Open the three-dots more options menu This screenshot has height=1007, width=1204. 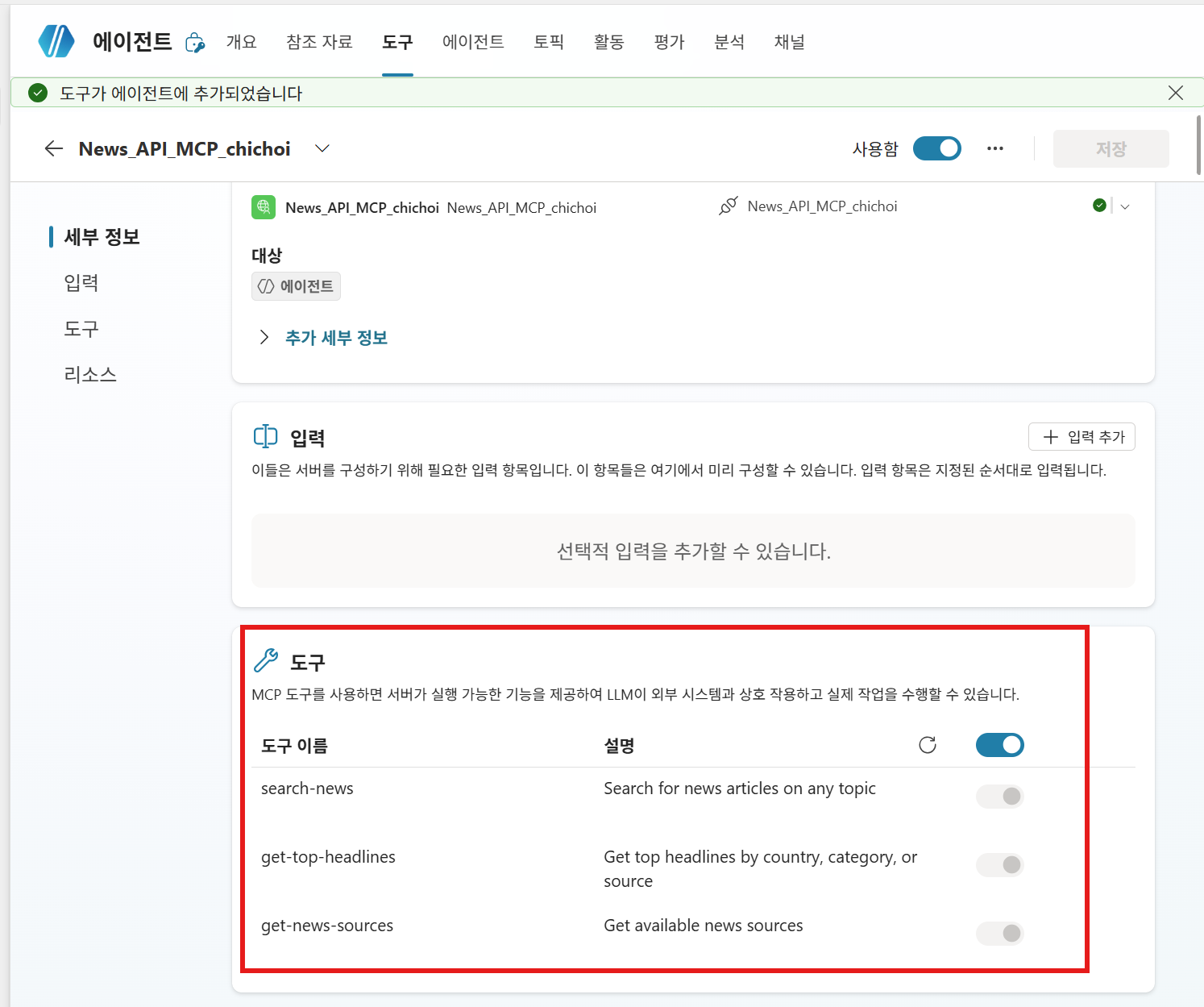click(995, 148)
